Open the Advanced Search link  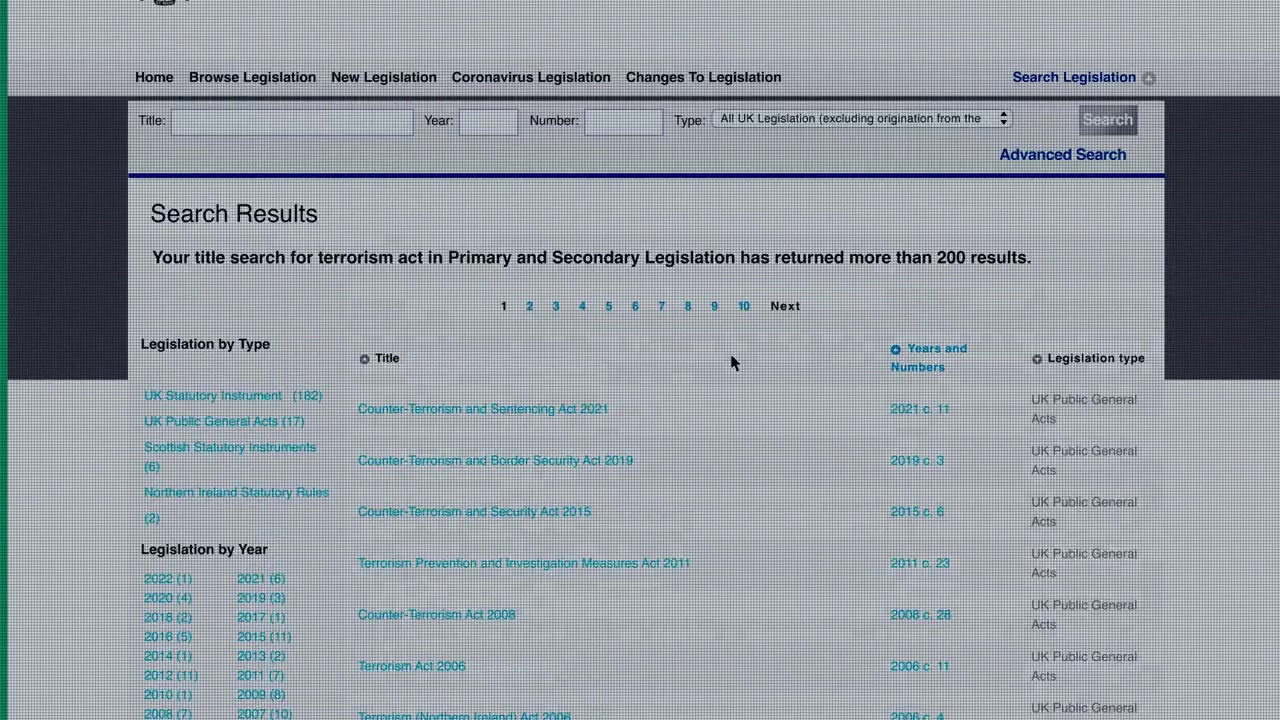pyautogui.click(x=1062, y=155)
